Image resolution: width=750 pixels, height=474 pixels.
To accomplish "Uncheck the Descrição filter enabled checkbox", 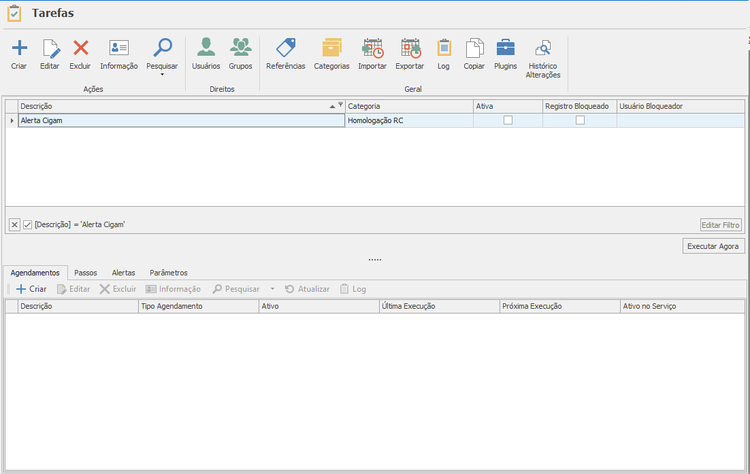I will [28, 224].
